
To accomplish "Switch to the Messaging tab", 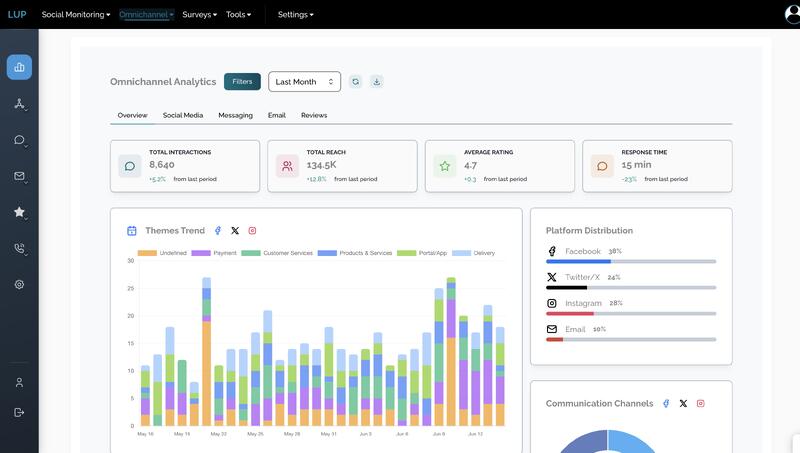I will click(235, 115).
